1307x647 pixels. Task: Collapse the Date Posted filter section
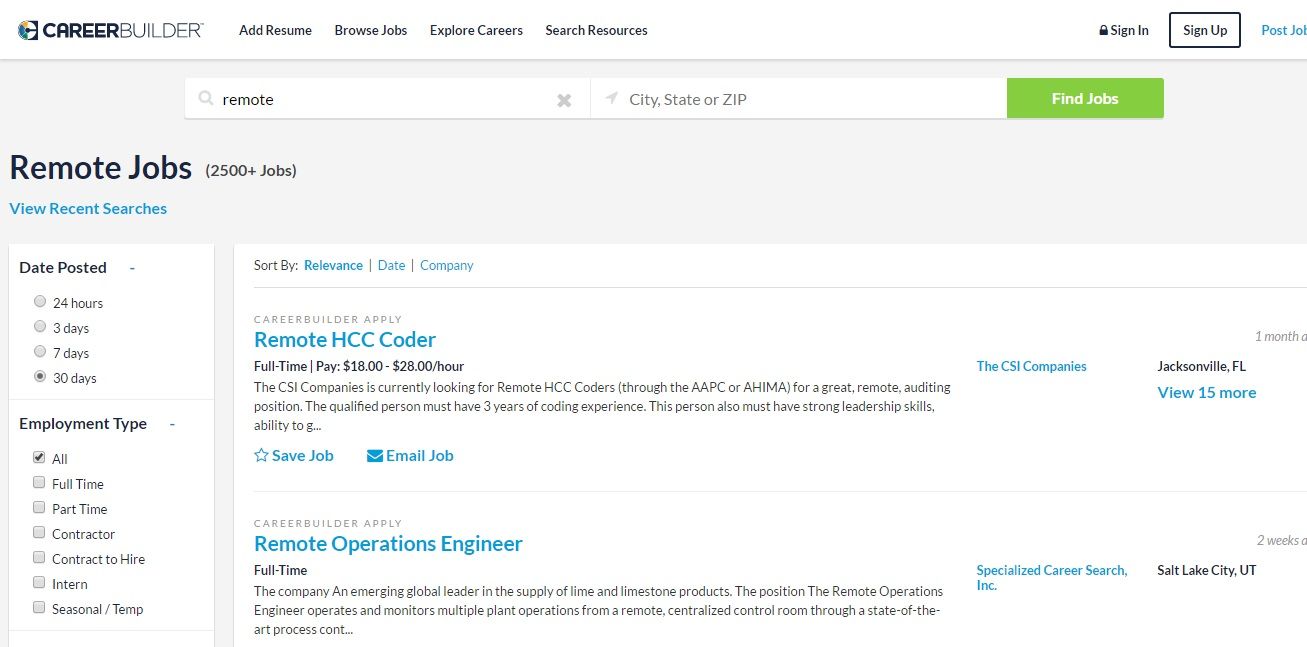pyautogui.click(x=132, y=268)
